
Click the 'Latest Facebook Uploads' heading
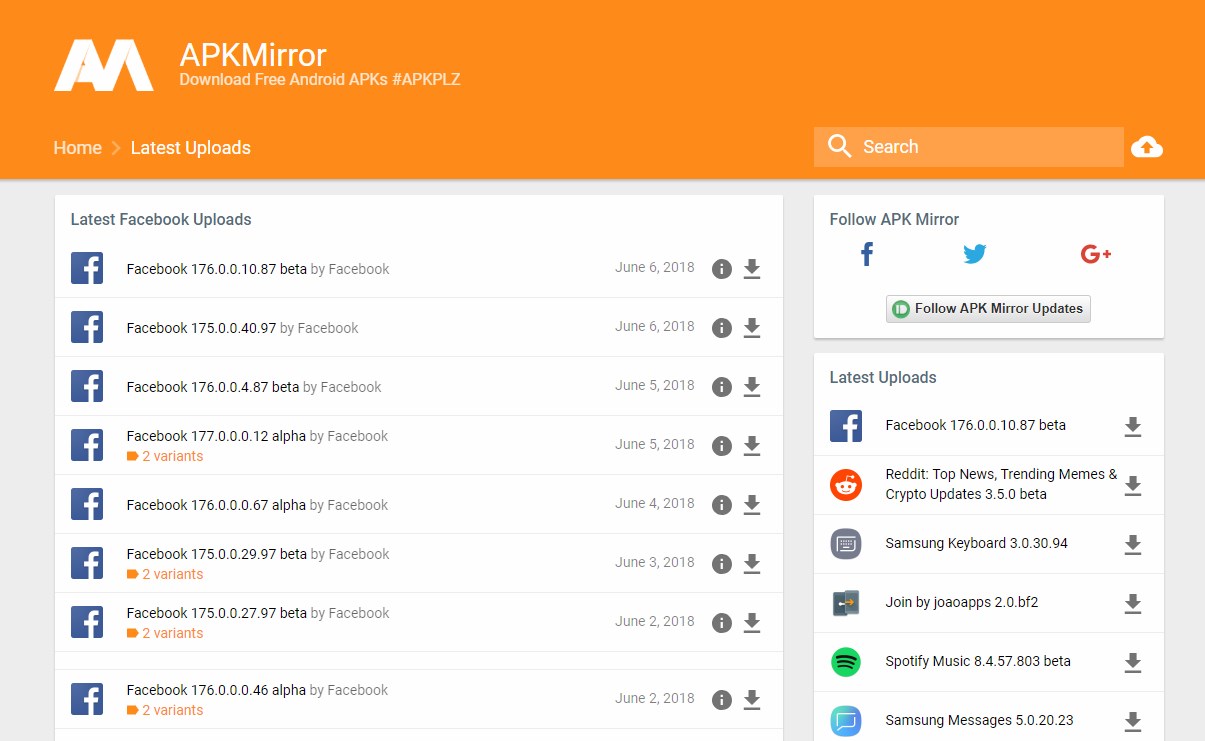[161, 219]
